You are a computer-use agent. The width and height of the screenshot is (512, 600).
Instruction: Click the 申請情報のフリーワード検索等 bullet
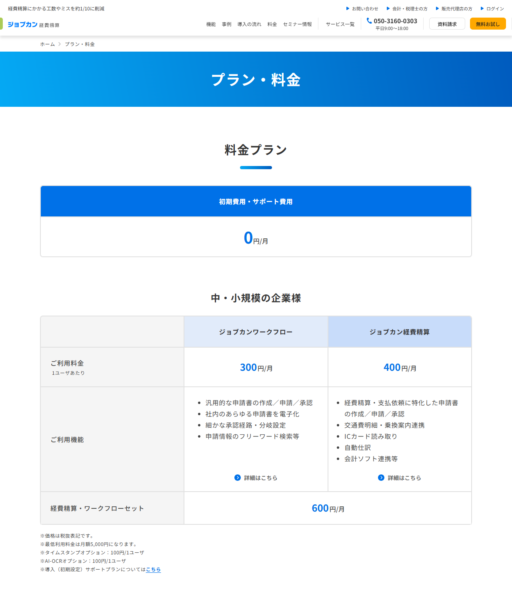[x=252, y=436]
